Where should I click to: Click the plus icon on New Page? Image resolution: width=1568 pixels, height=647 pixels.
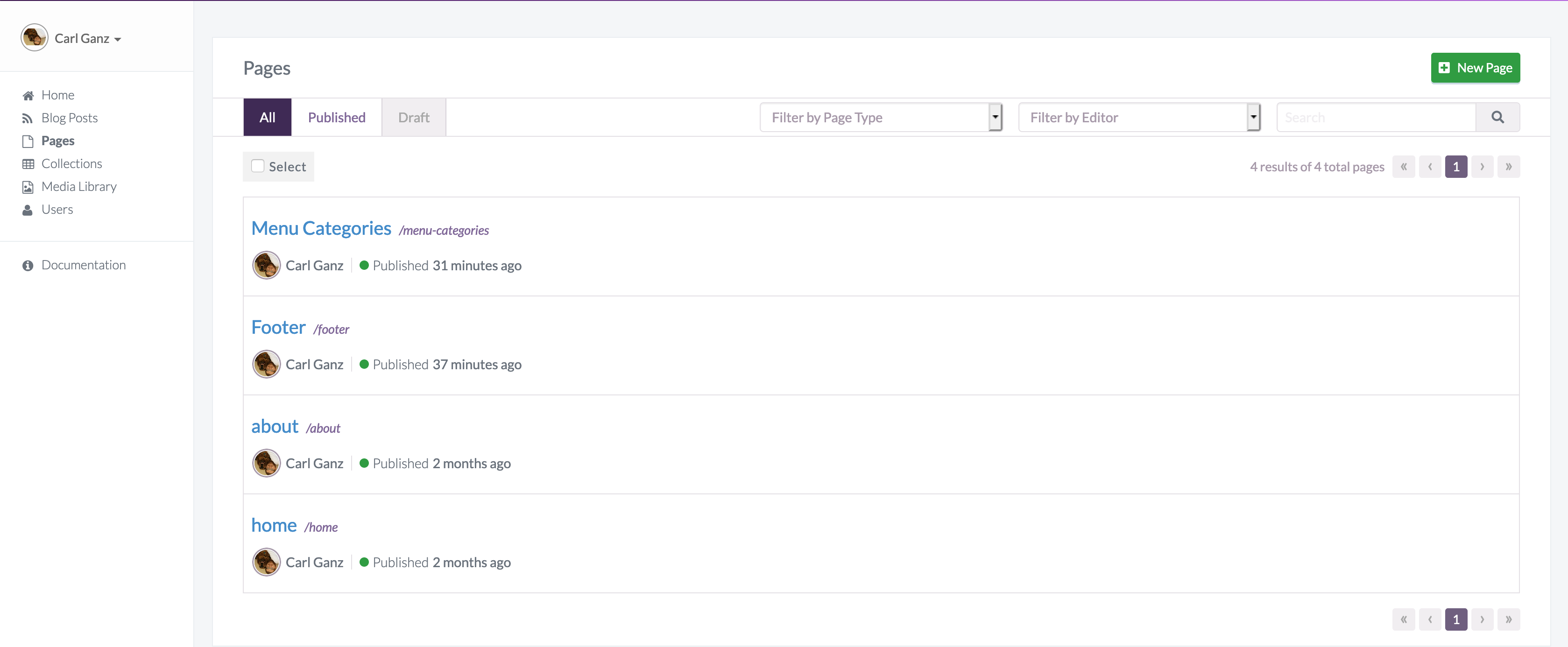point(1444,68)
